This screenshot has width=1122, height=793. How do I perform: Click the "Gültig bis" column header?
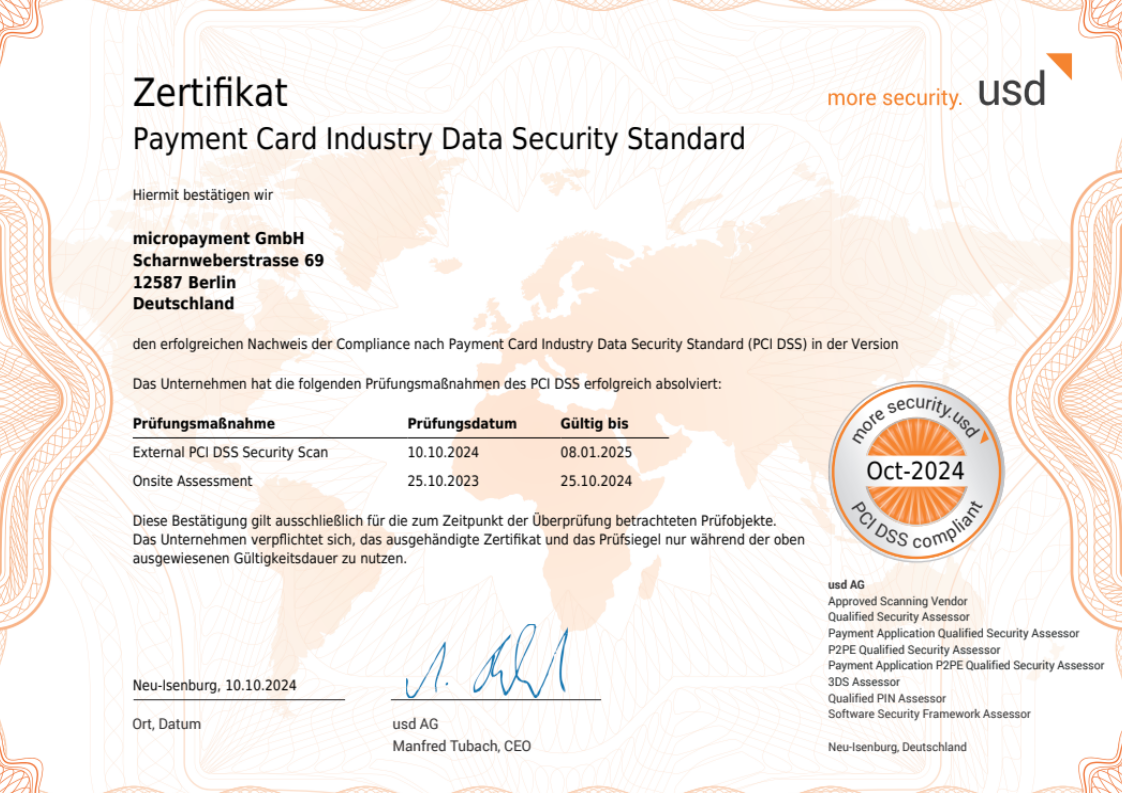tap(594, 424)
